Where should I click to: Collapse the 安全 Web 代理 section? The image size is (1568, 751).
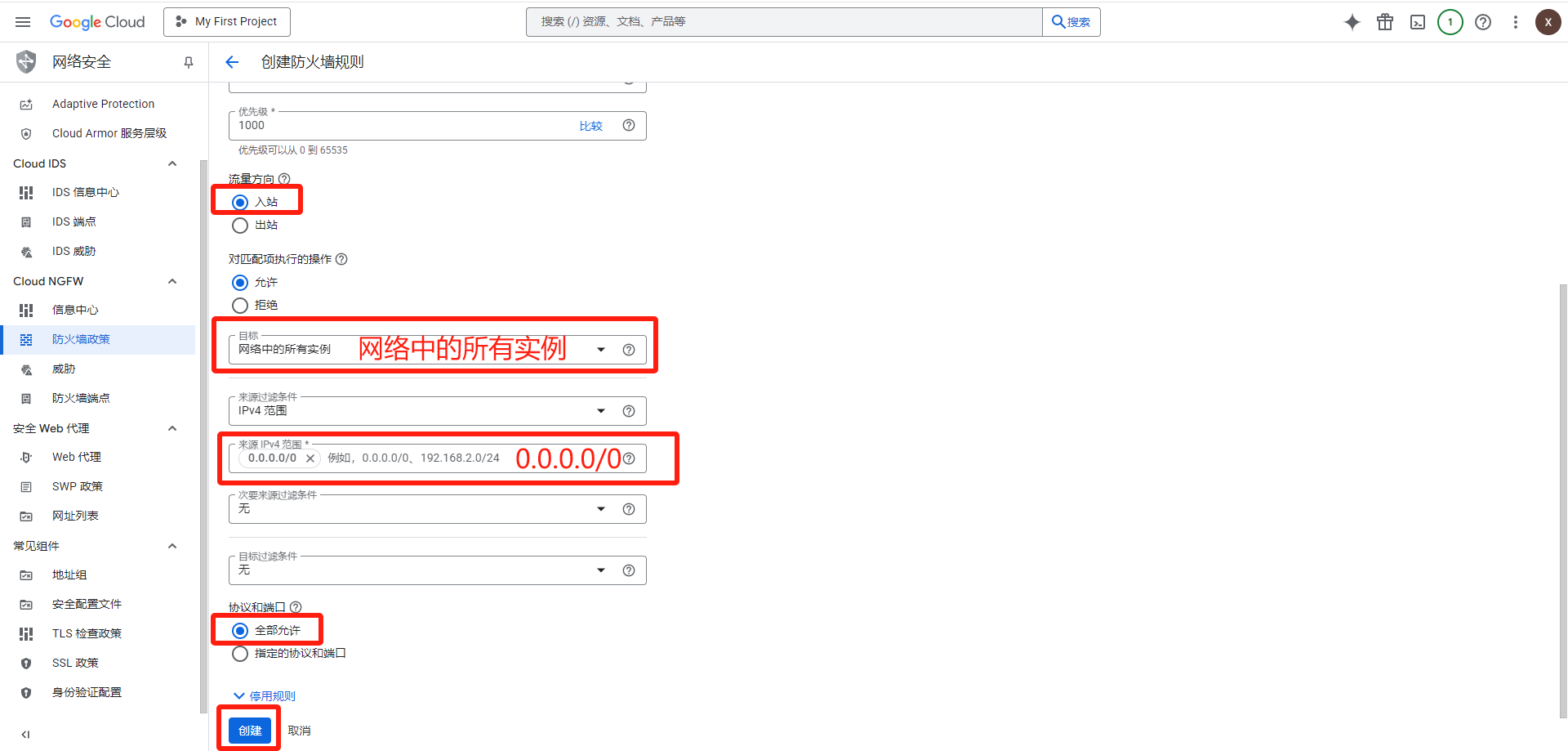(x=172, y=428)
